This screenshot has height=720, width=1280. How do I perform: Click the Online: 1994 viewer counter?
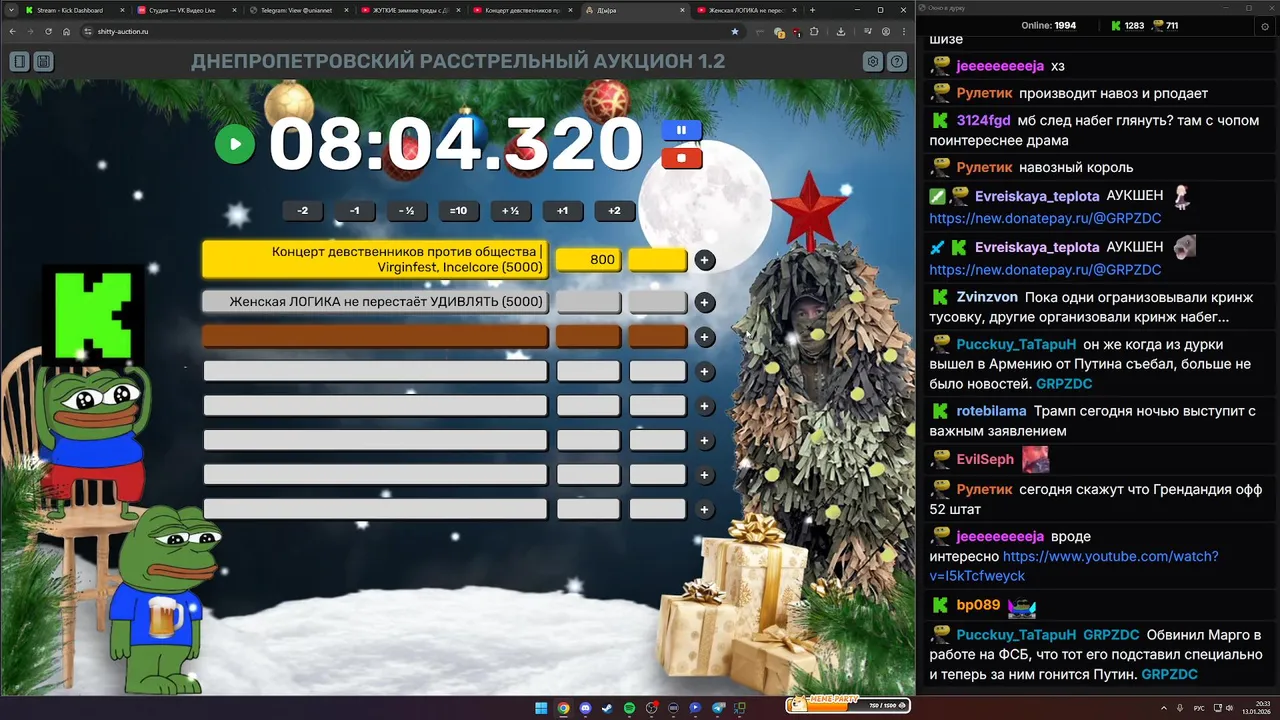point(1048,25)
